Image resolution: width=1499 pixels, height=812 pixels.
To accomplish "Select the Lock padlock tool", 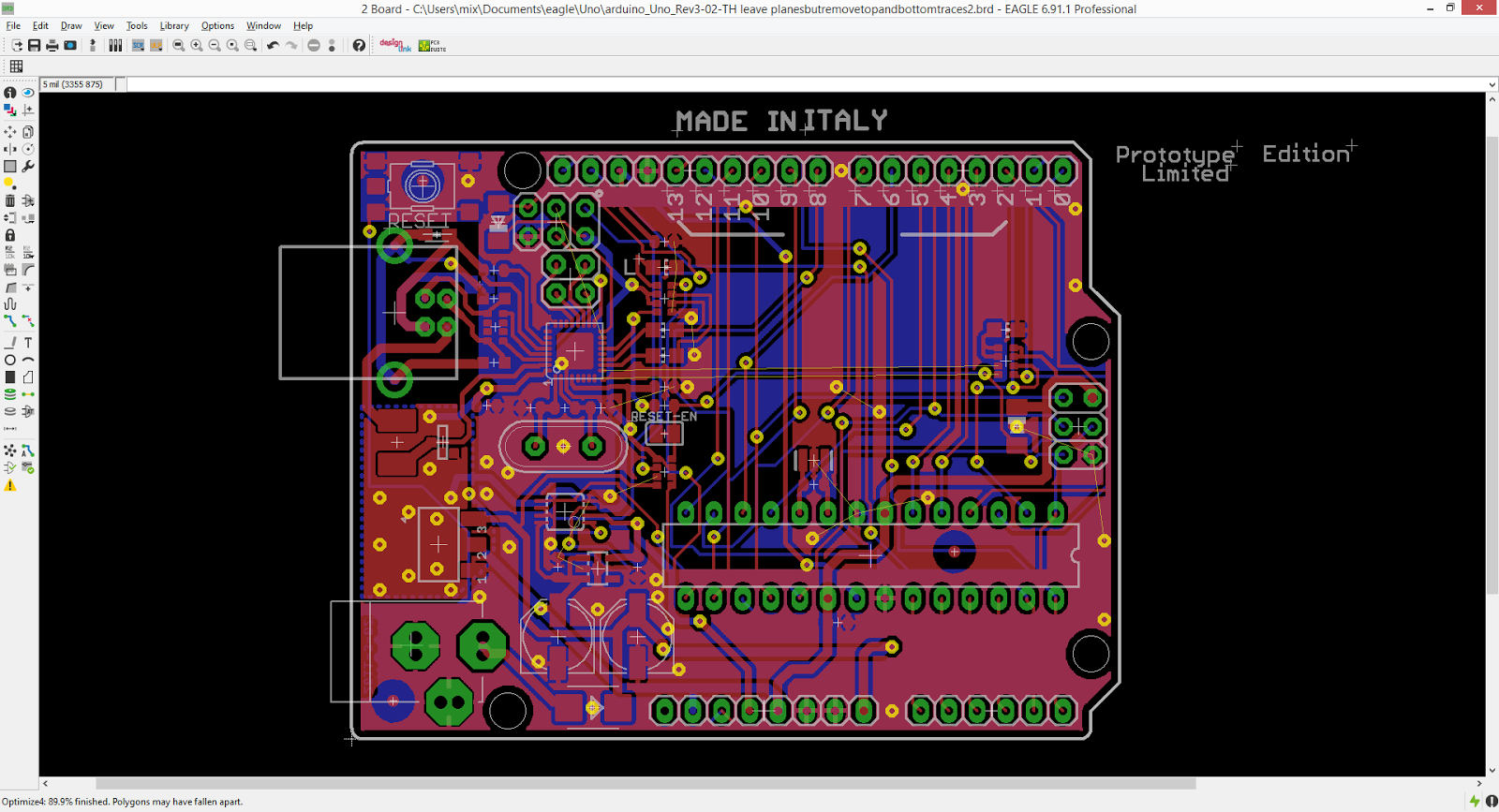I will point(10,235).
